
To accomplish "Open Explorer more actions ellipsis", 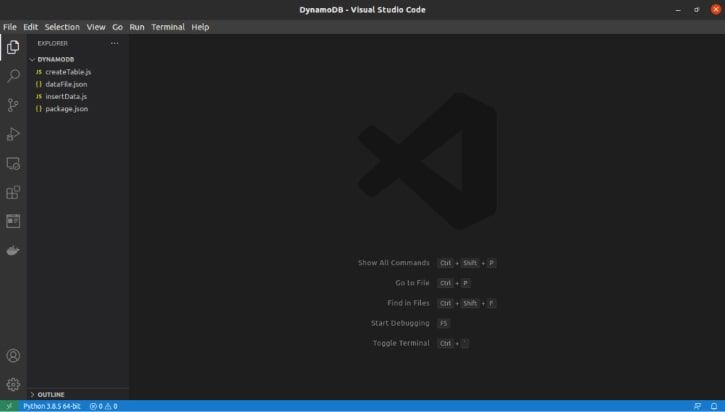I will click(x=114, y=43).
